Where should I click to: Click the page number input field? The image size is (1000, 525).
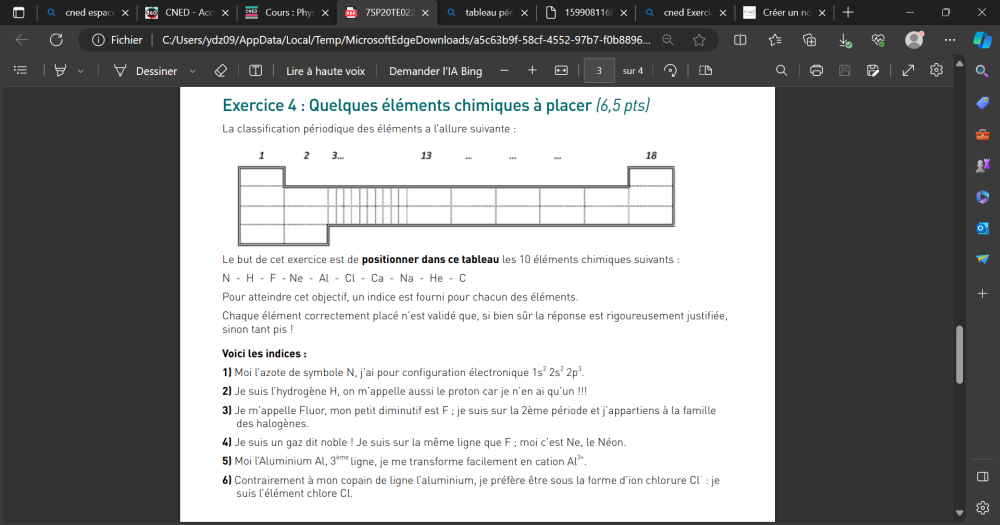click(599, 71)
